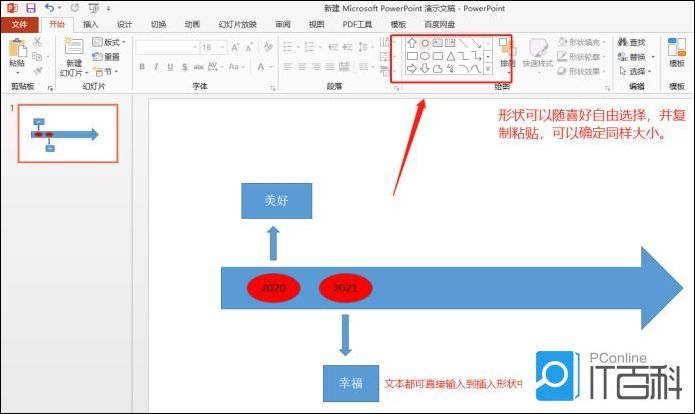
Task: Toggle bold formatting
Action: click(142, 67)
